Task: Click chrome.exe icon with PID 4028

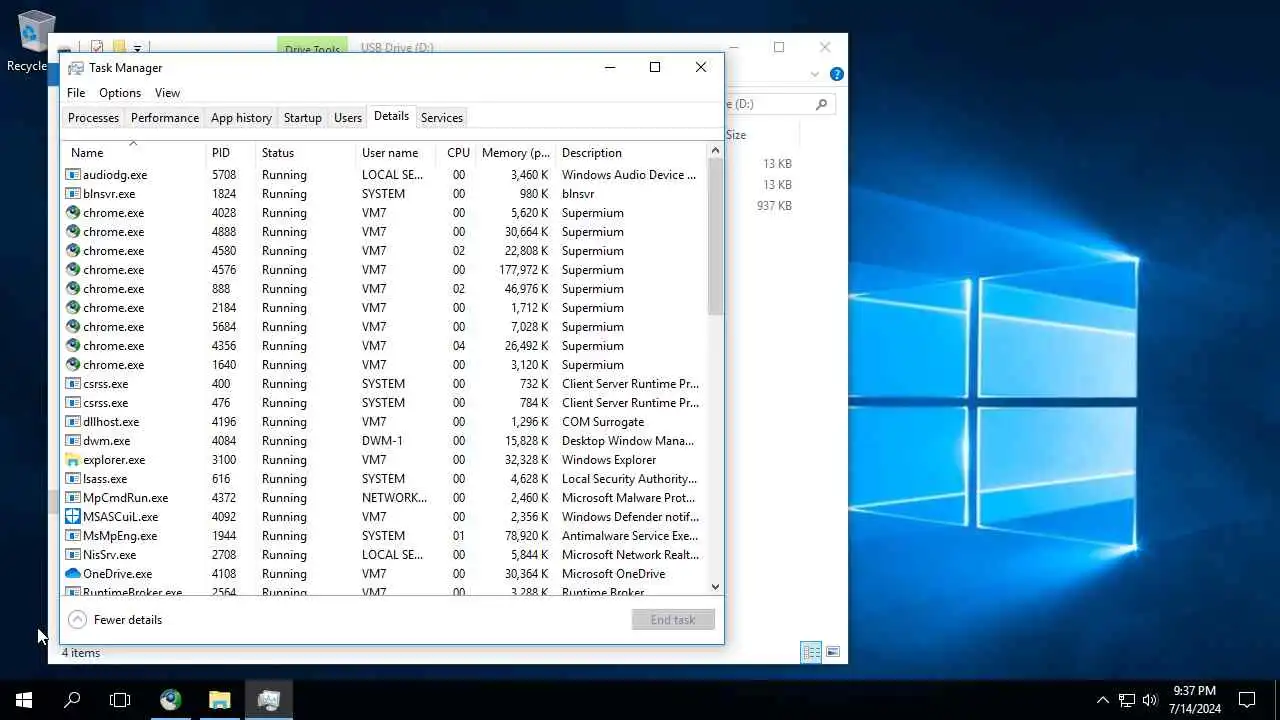Action: point(73,213)
